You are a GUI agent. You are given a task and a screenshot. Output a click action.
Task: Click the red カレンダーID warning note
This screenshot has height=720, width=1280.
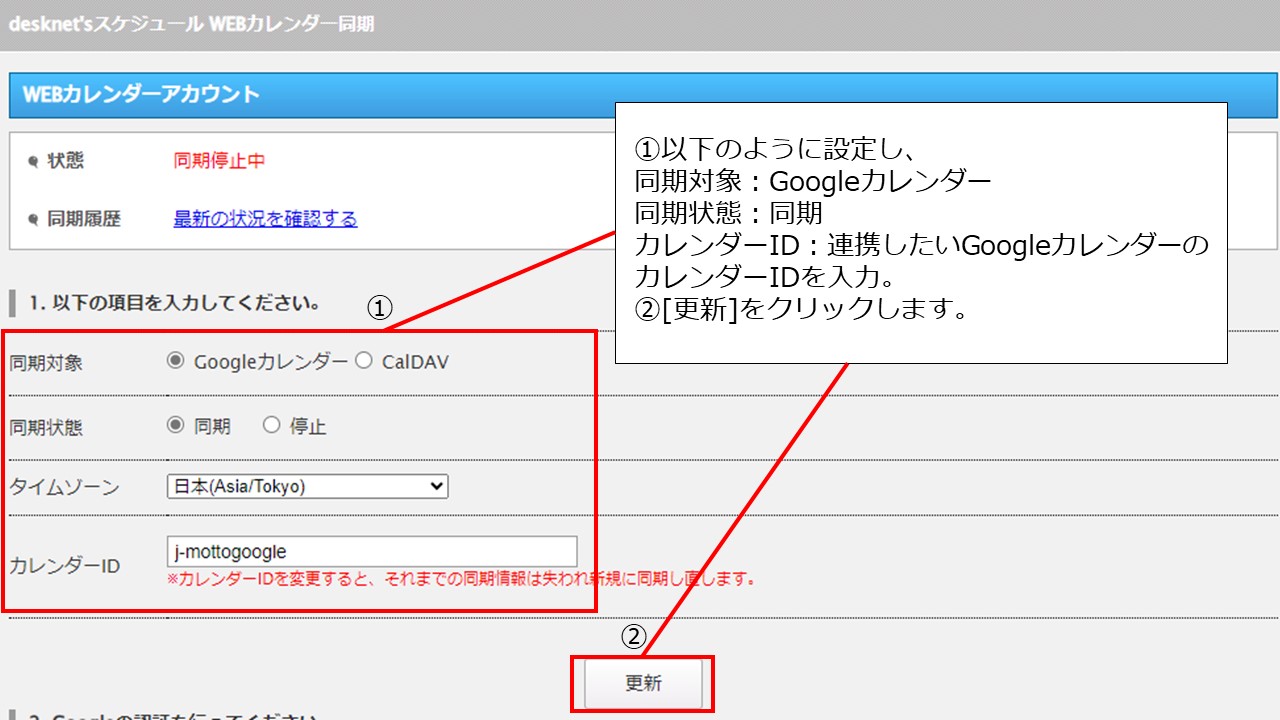click(461, 579)
